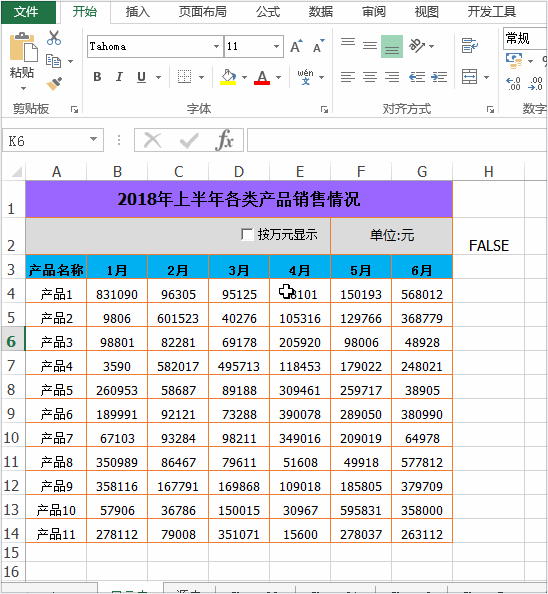
Task: Click the Cut scissors icon
Action: pos(54,38)
